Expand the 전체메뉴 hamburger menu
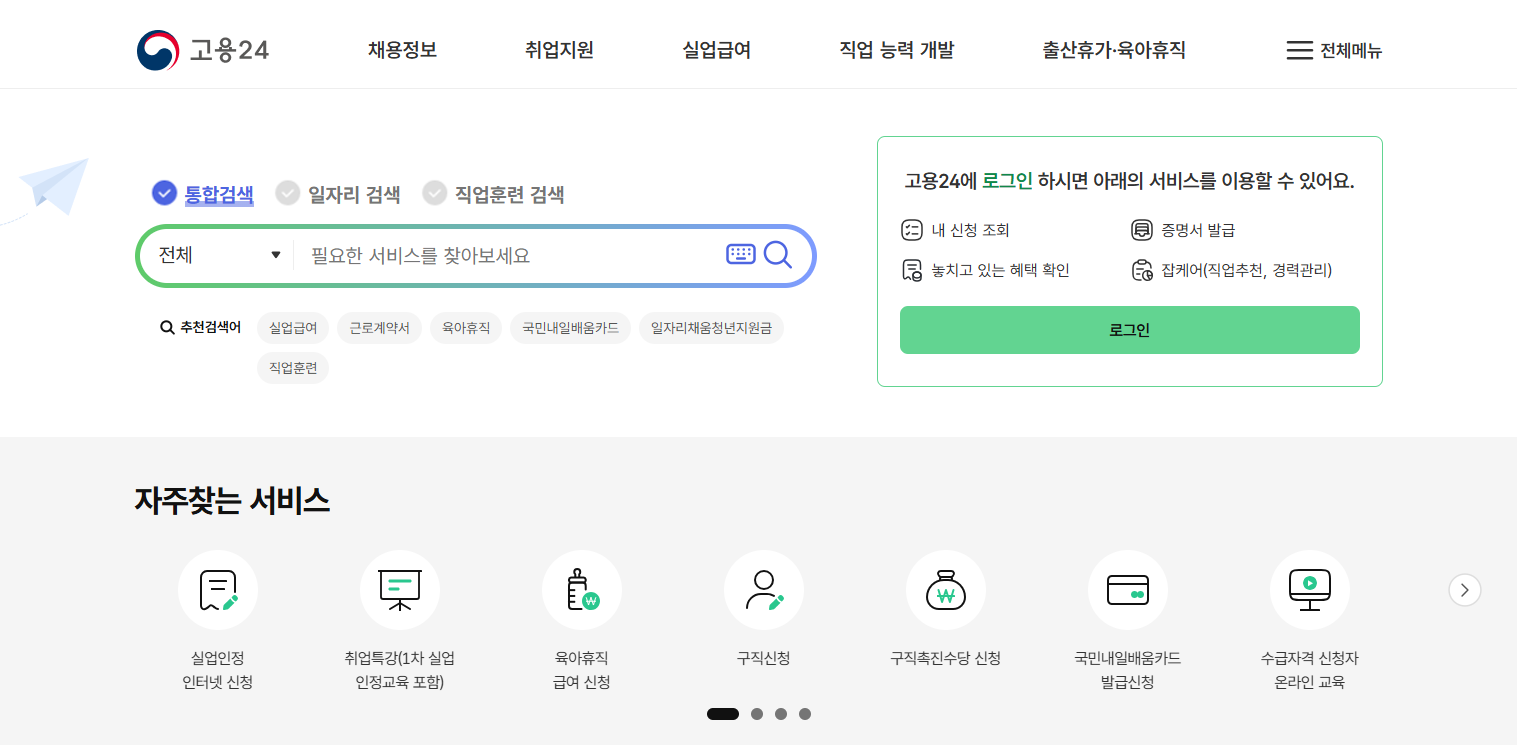 1333,50
